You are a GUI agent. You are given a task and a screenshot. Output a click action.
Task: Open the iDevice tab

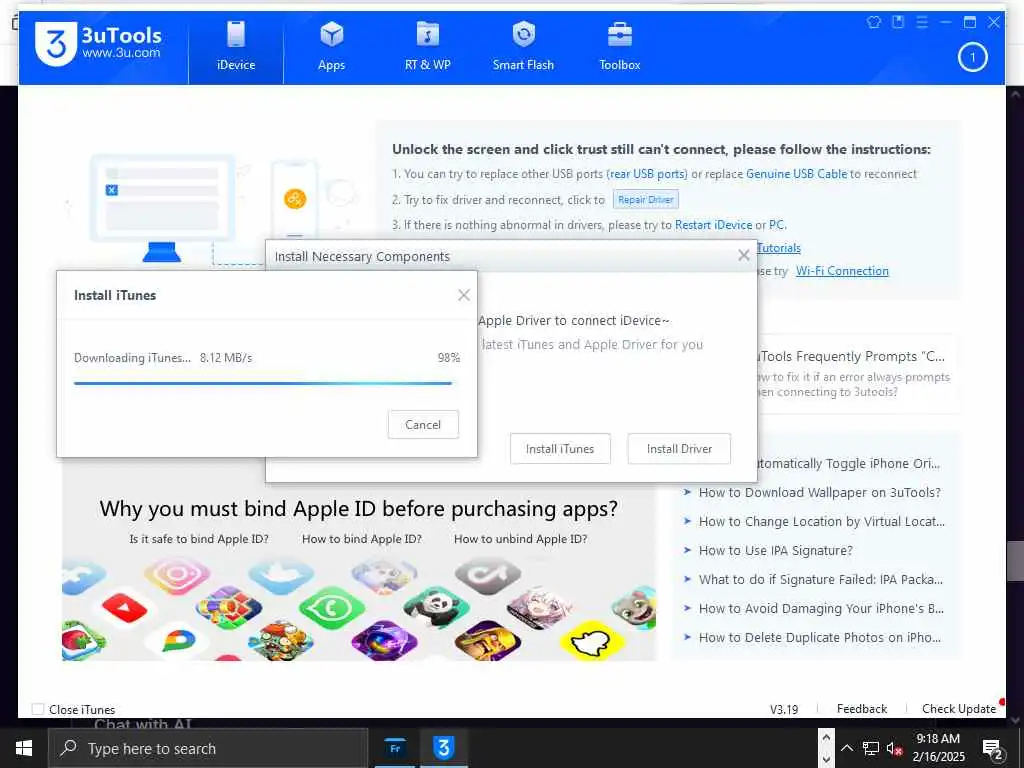tap(236, 47)
